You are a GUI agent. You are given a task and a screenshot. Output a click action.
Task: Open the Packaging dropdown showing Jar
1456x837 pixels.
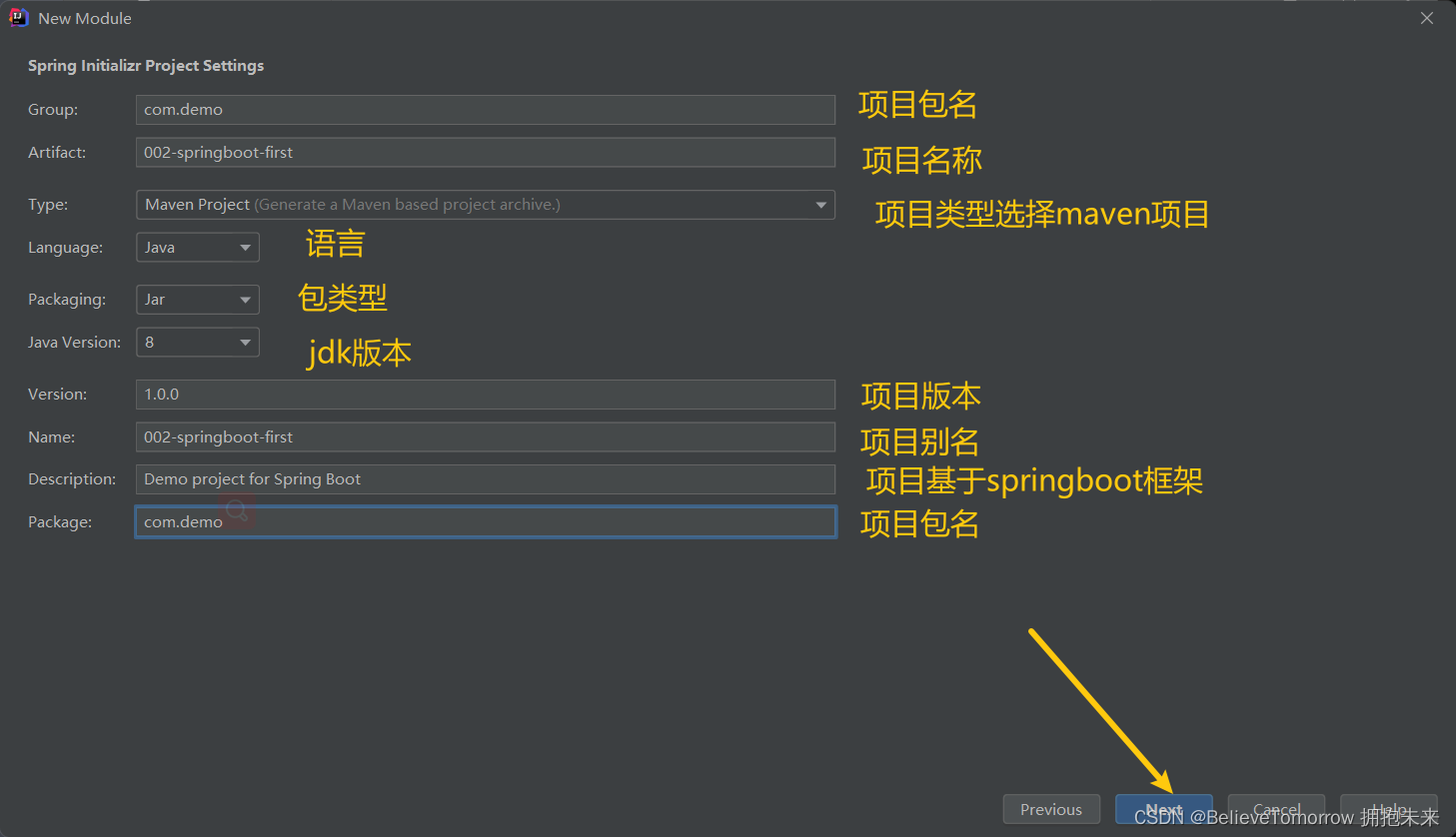198,300
